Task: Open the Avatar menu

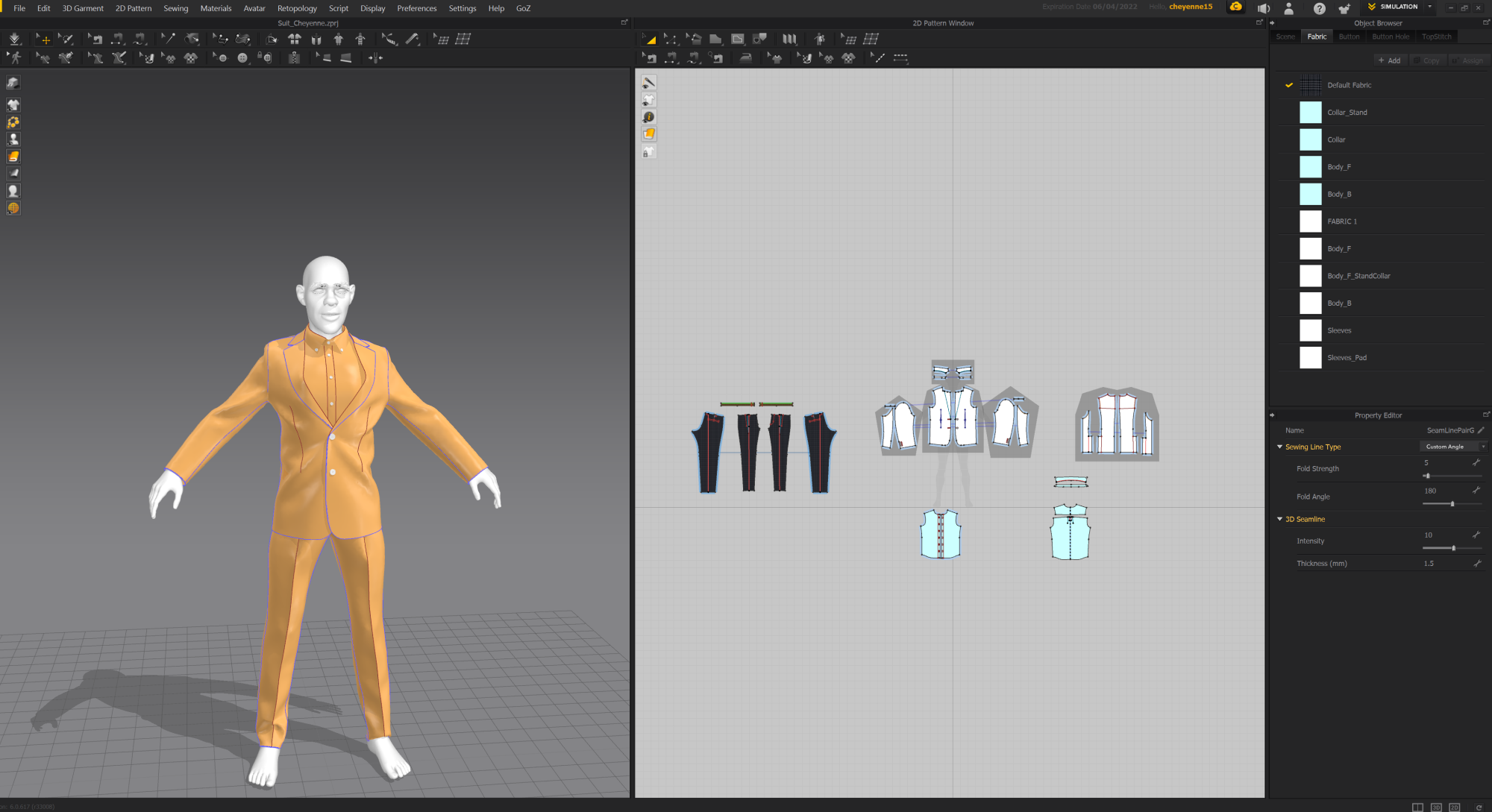Action: [x=254, y=8]
